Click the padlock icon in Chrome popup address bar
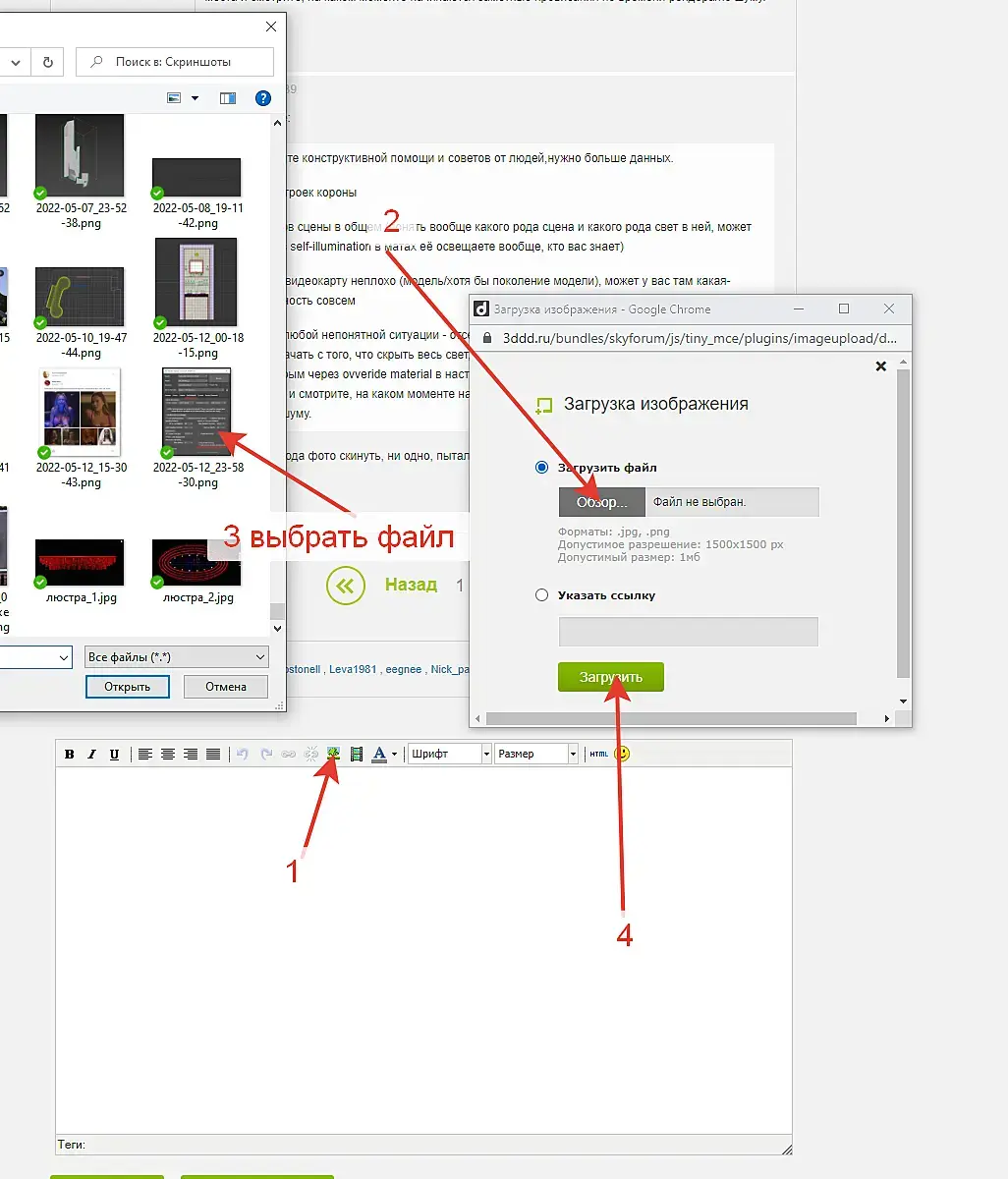1008x1179 pixels. 486,337
